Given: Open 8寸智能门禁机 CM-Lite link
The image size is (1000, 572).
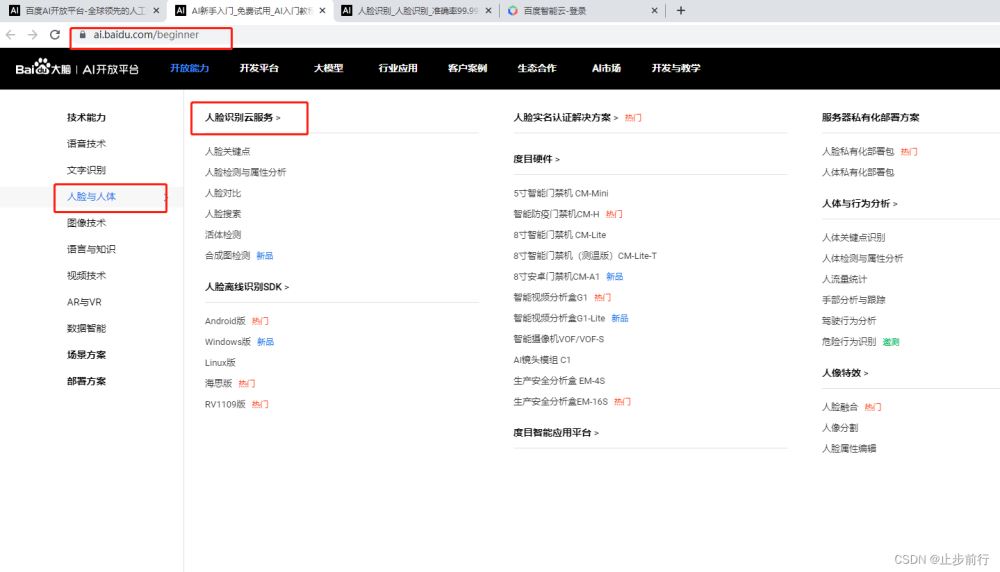Looking at the screenshot, I should click(560, 235).
